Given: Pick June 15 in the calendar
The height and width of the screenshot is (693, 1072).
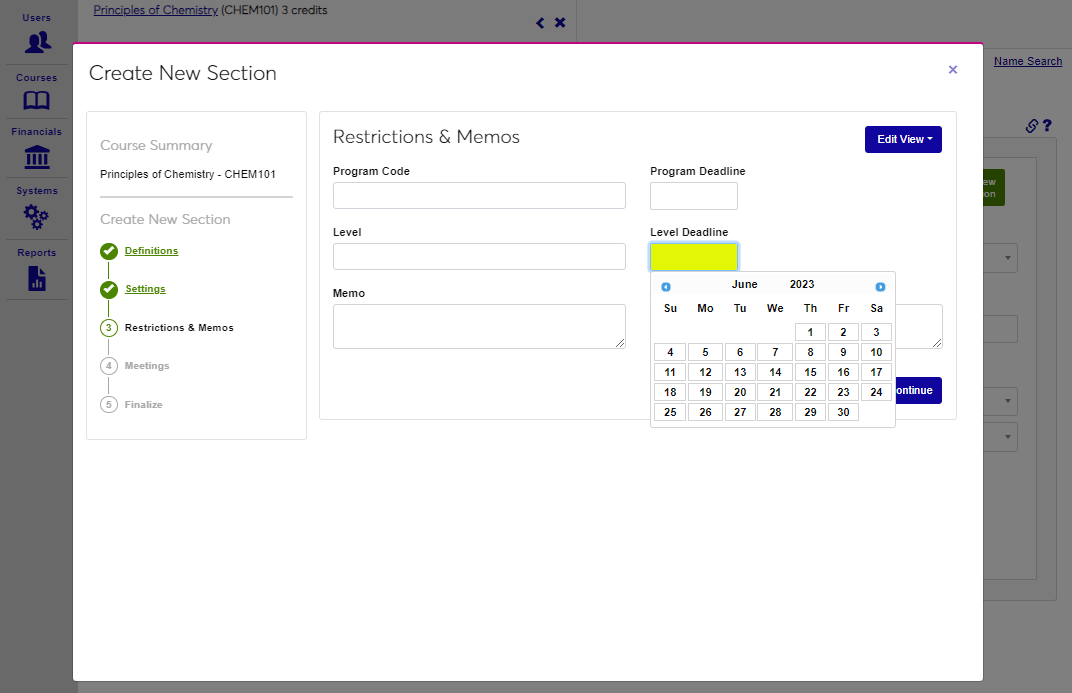Looking at the screenshot, I should [x=810, y=372].
